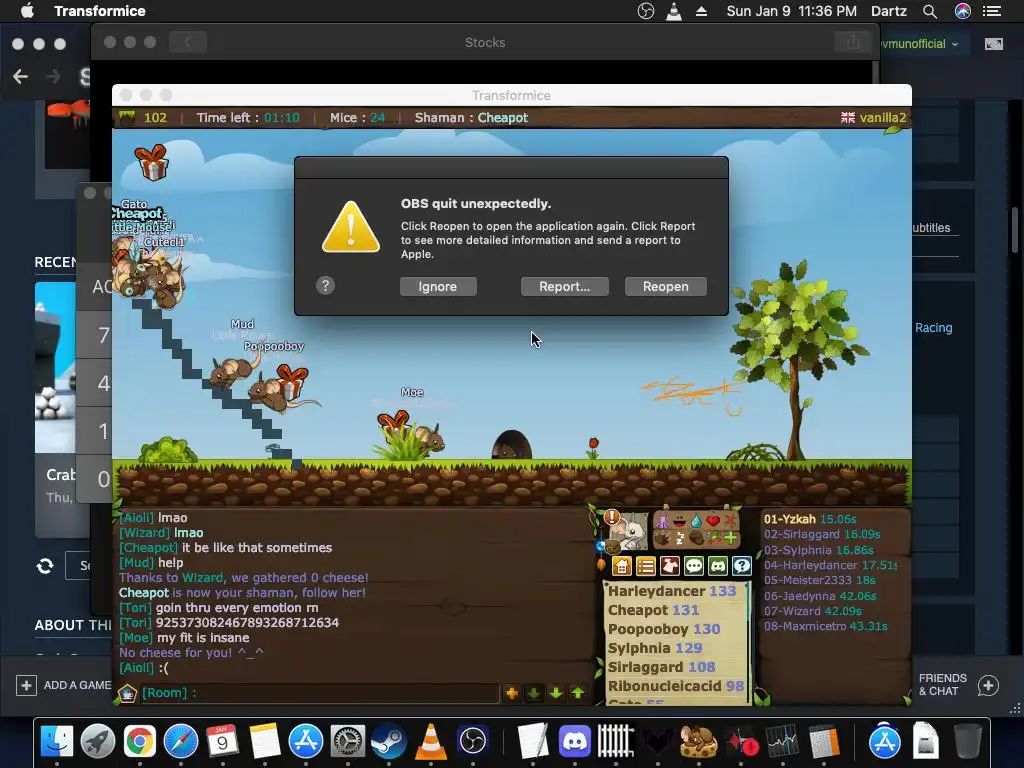Image resolution: width=1024 pixels, height=768 pixels.
Task: Select Poopooboy 130 in player list
Action: pyautogui.click(x=664, y=629)
